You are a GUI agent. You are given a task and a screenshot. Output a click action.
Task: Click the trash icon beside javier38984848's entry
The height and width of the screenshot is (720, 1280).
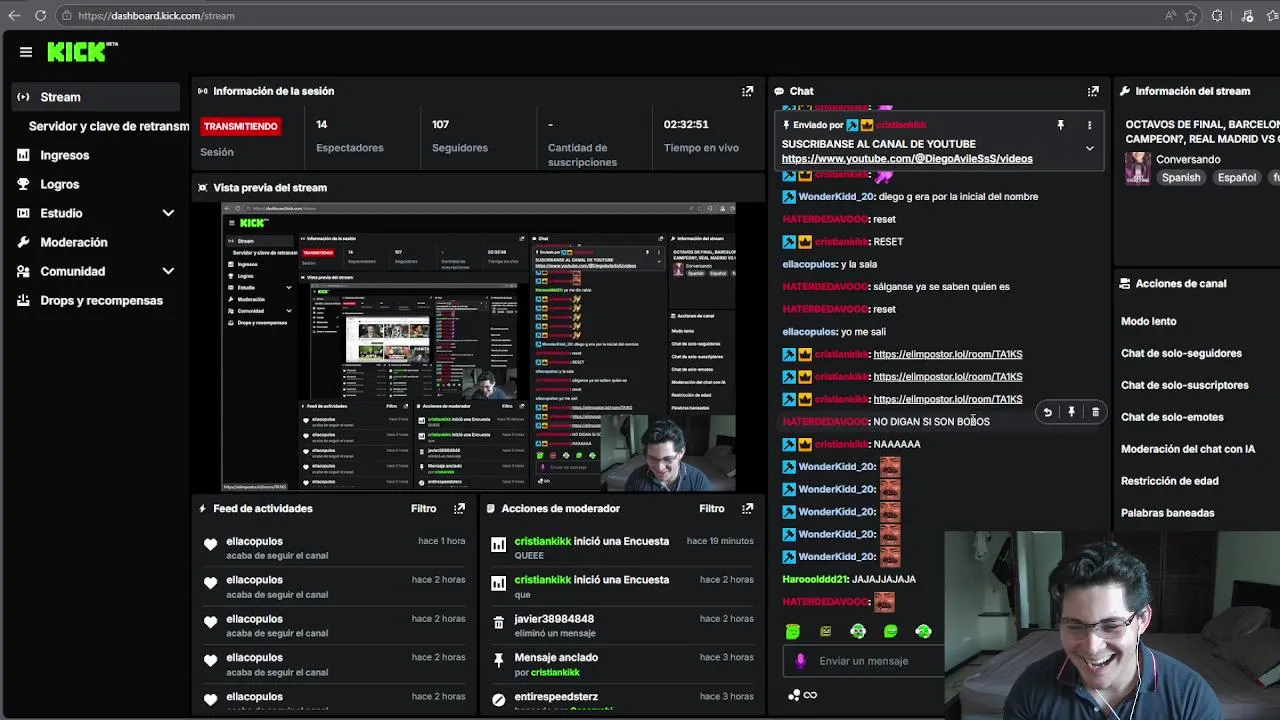tap(498, 622)
